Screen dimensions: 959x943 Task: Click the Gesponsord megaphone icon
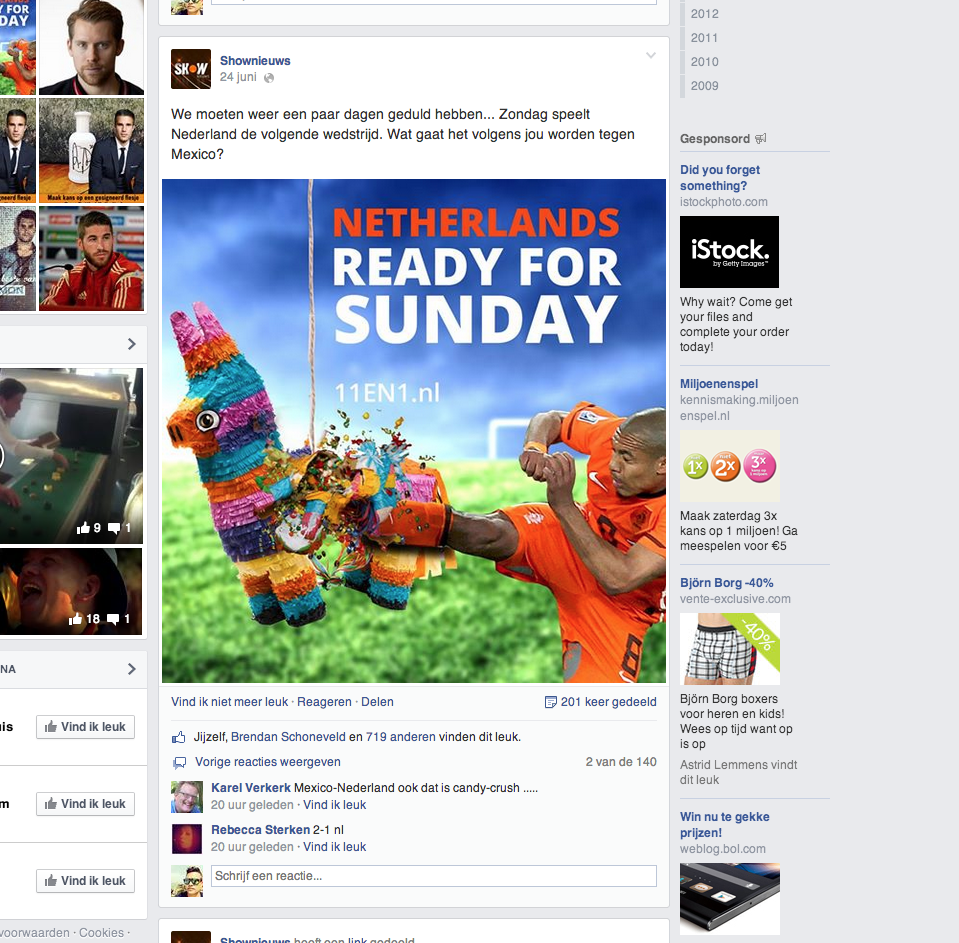[760, 139]
